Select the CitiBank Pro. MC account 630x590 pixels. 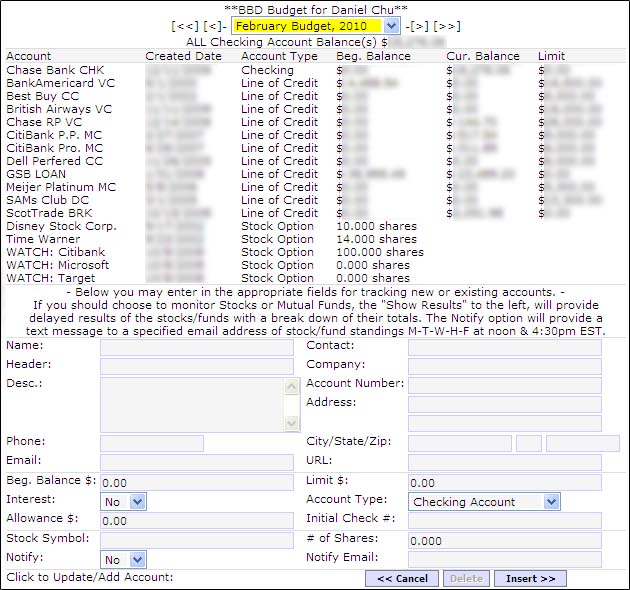(54, 148)
